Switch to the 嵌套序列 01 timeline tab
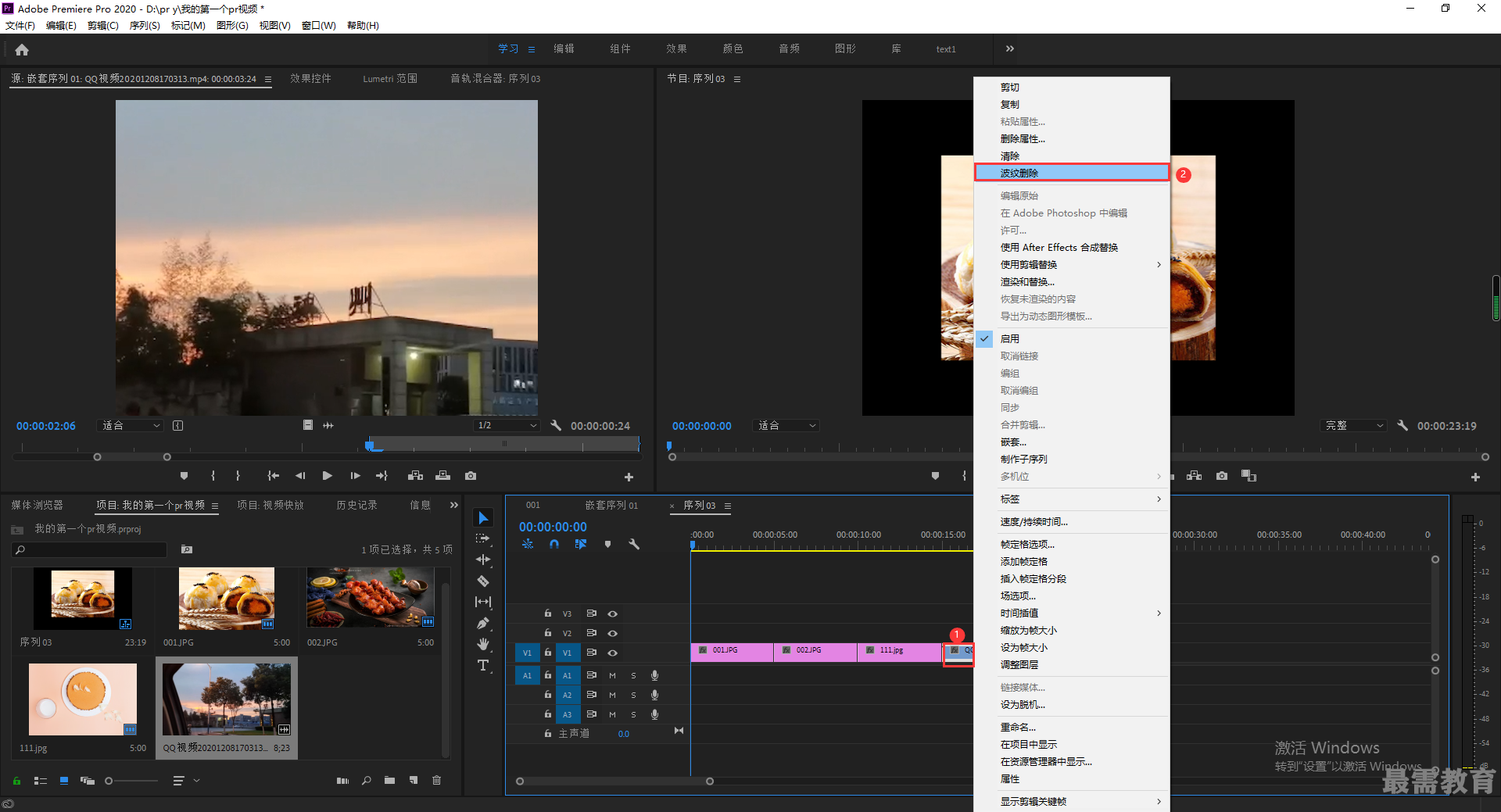Image resolution: width=1501 pixels, height=812 pixels. pos(611,505)
